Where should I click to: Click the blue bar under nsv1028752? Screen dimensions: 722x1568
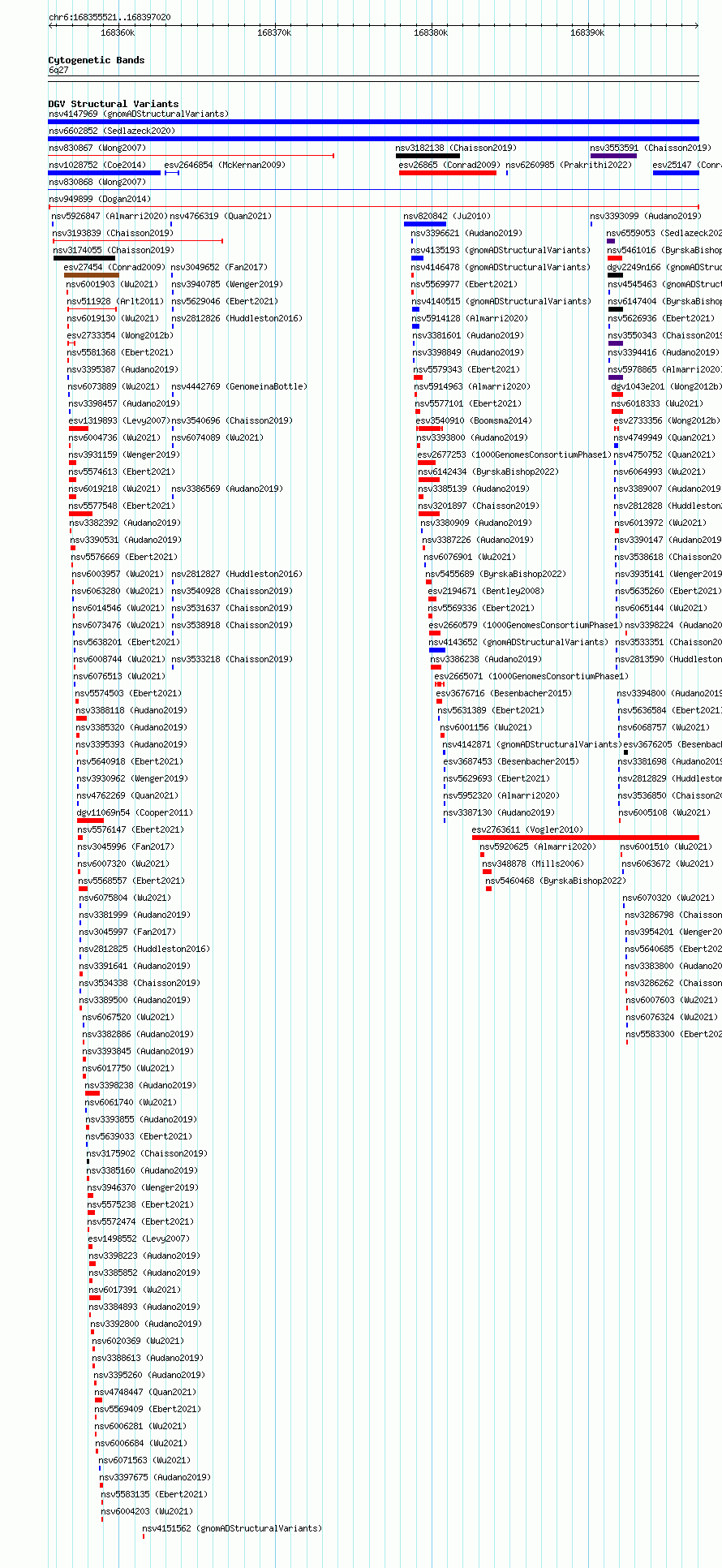(x=105, y=173)
